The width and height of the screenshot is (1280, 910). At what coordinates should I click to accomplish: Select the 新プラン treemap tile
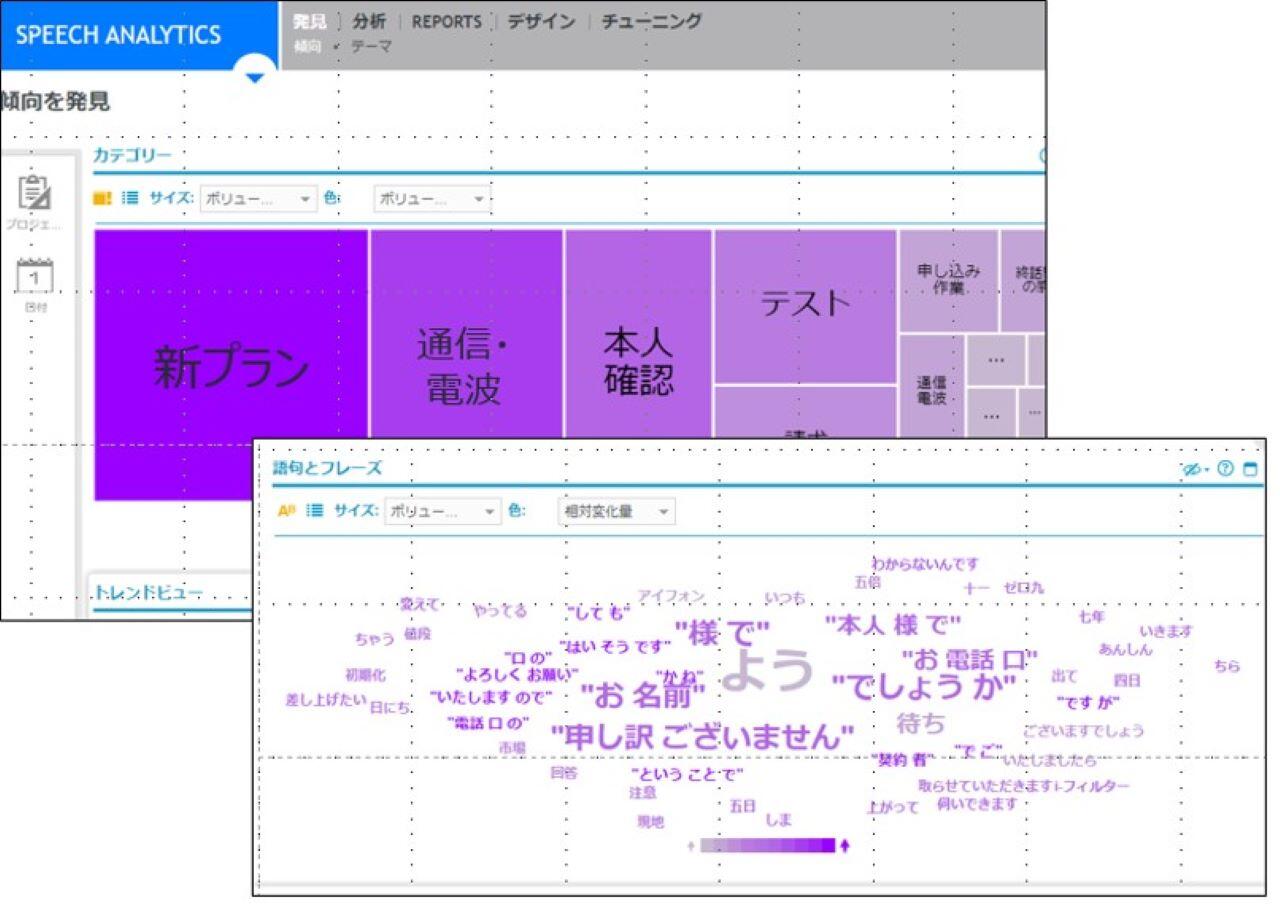231,365
